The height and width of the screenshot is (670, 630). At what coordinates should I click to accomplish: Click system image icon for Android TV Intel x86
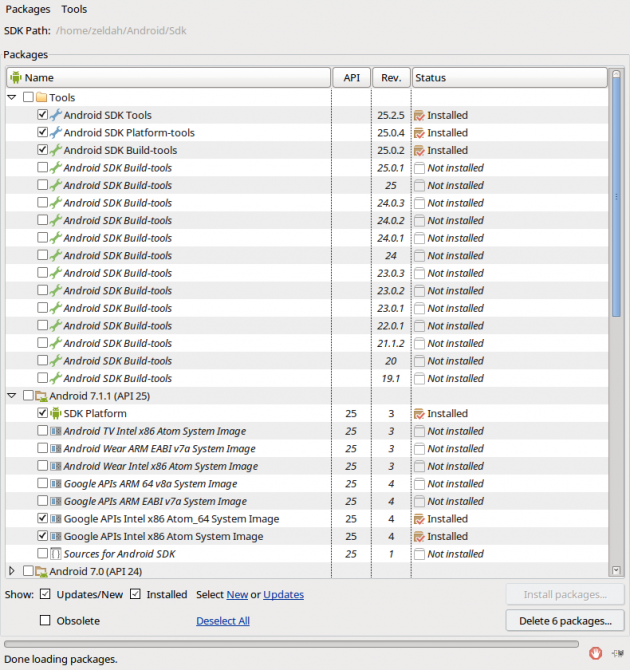pyautogui.click(x=56, y=431)
